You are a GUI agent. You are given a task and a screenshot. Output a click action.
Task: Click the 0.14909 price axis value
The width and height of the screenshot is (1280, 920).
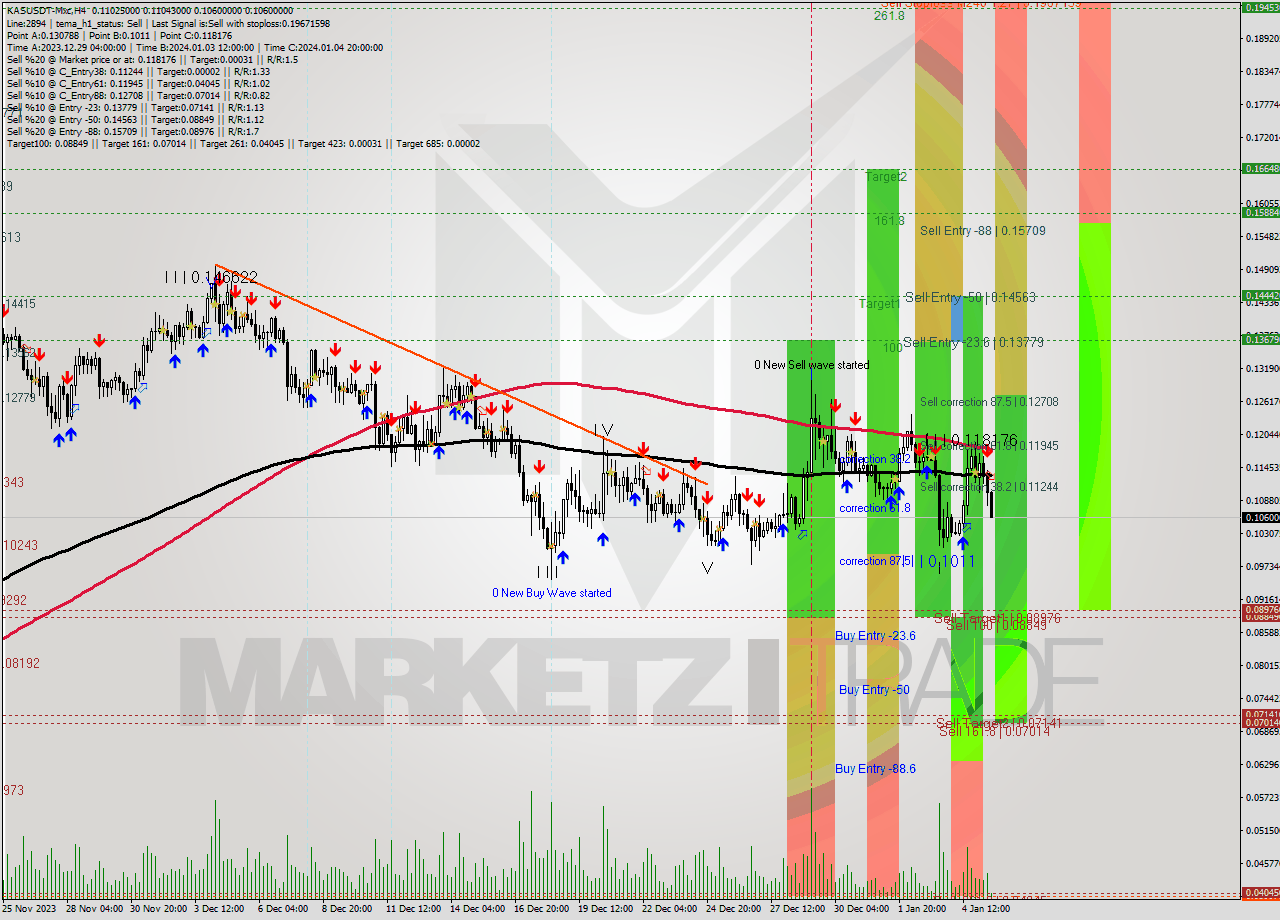[1262, 270]
